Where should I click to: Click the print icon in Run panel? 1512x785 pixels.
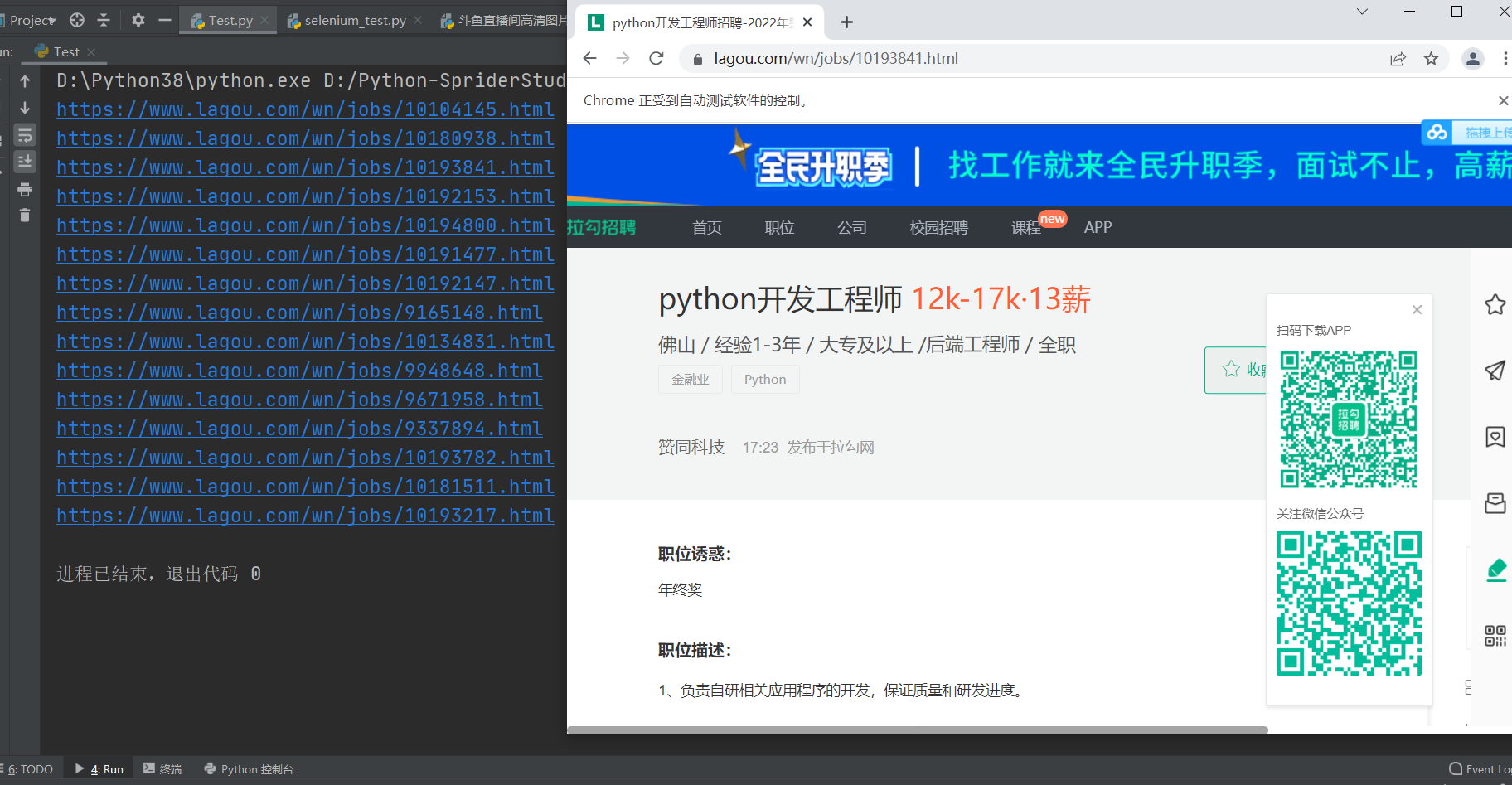point(25,190)
